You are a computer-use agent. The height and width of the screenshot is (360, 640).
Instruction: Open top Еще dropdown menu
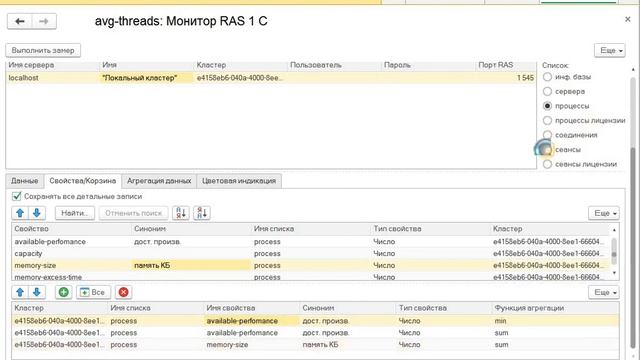click(610, 51)
